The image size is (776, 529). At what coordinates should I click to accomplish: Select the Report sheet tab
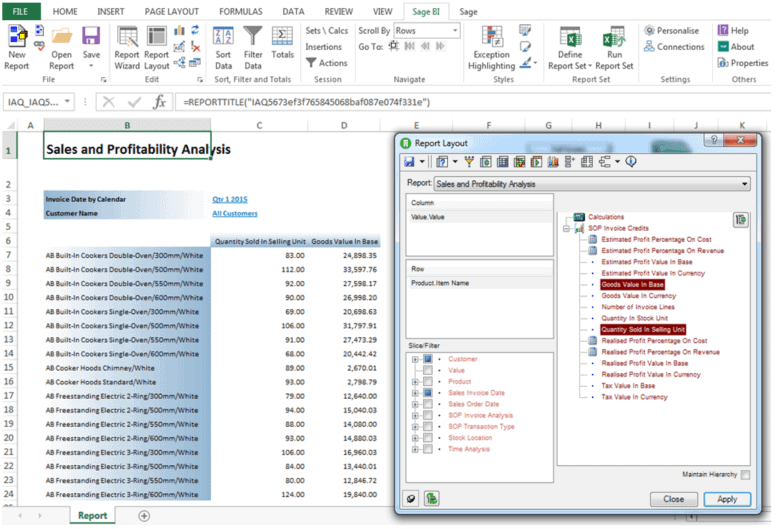93,516
